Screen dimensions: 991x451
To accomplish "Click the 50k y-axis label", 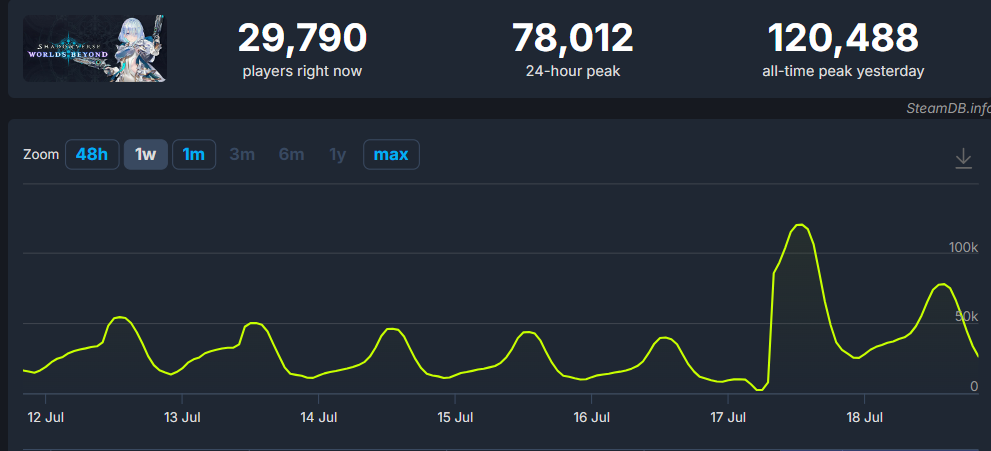I will coord(966,316).
